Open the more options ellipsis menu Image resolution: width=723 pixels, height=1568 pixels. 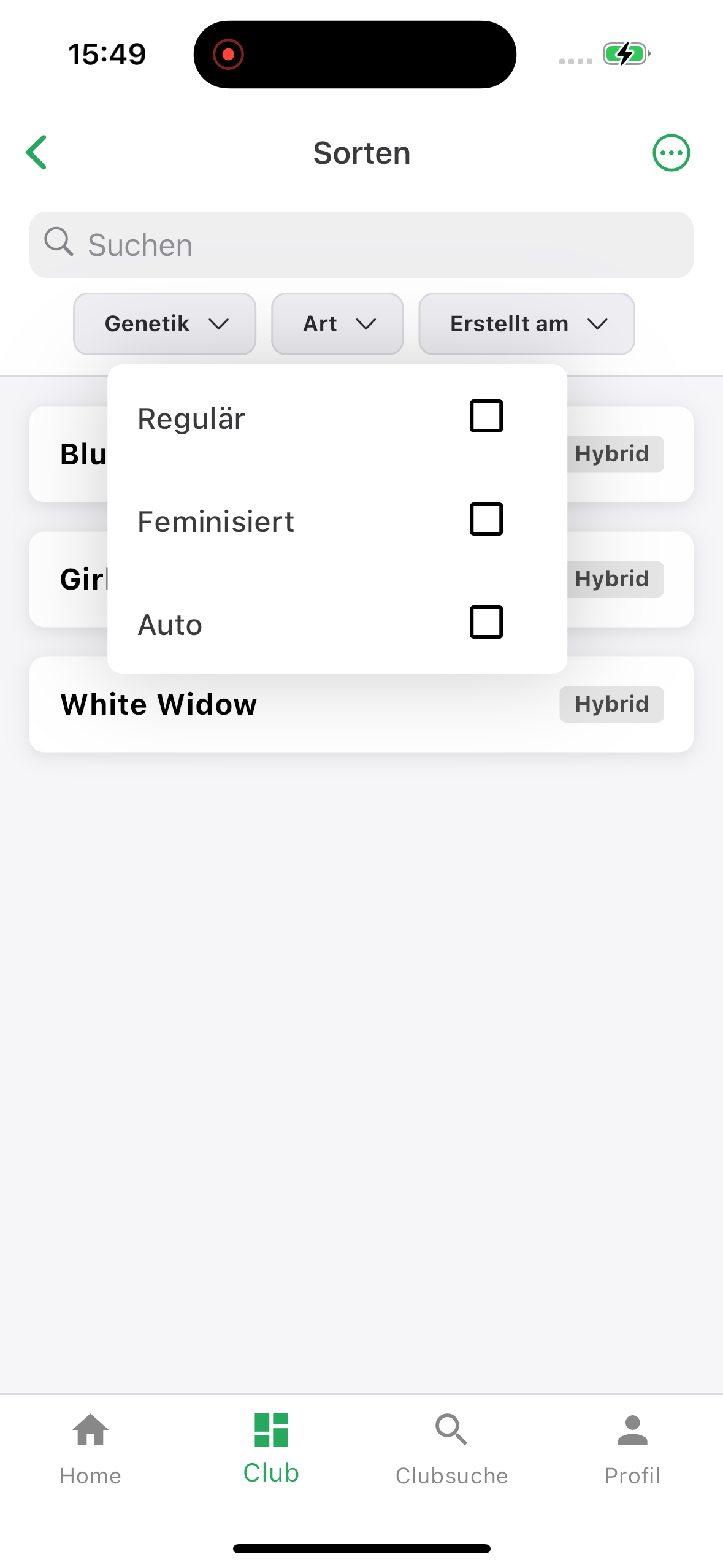[671, 153]
